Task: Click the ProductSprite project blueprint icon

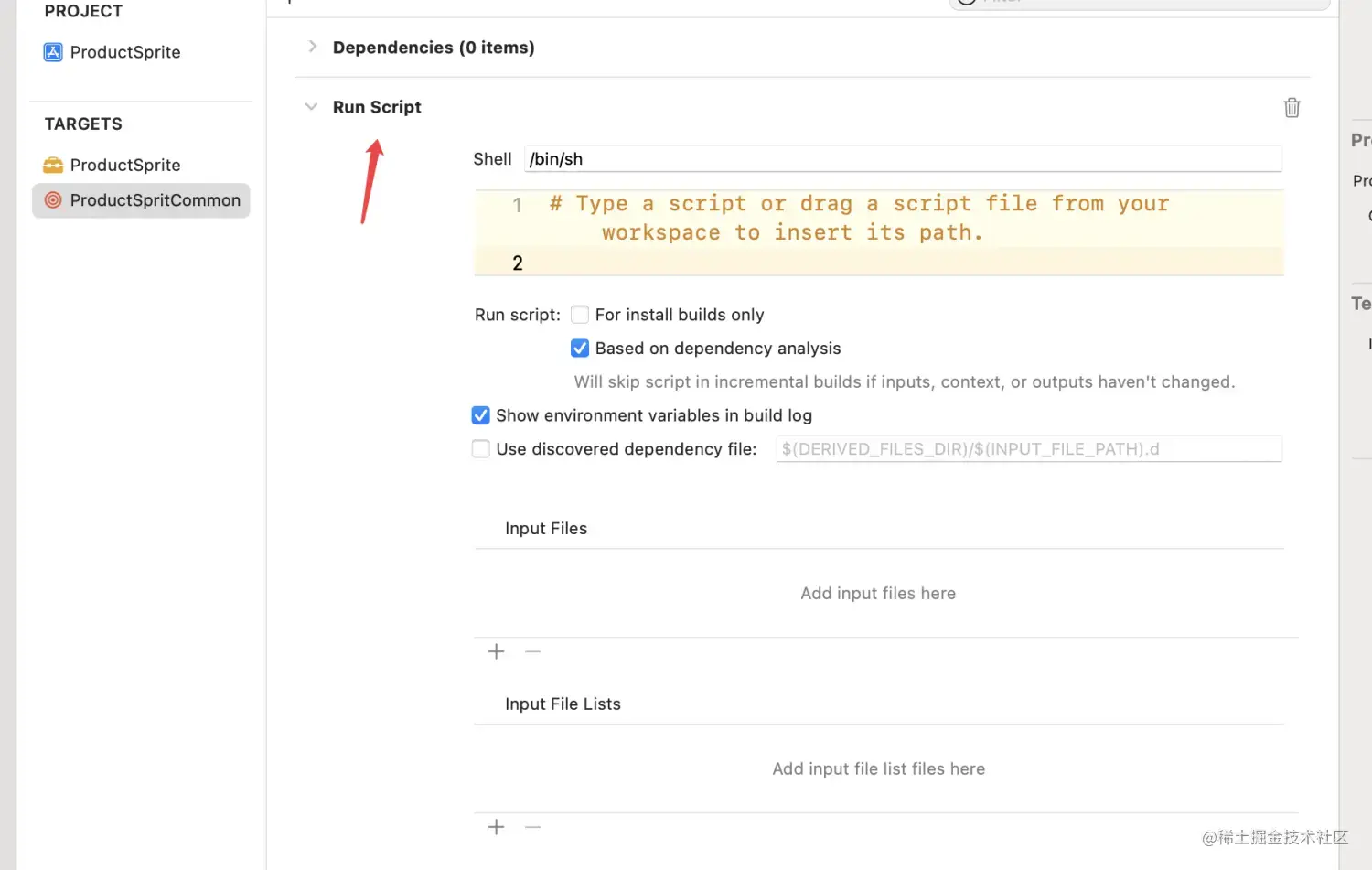Action: 53,52
